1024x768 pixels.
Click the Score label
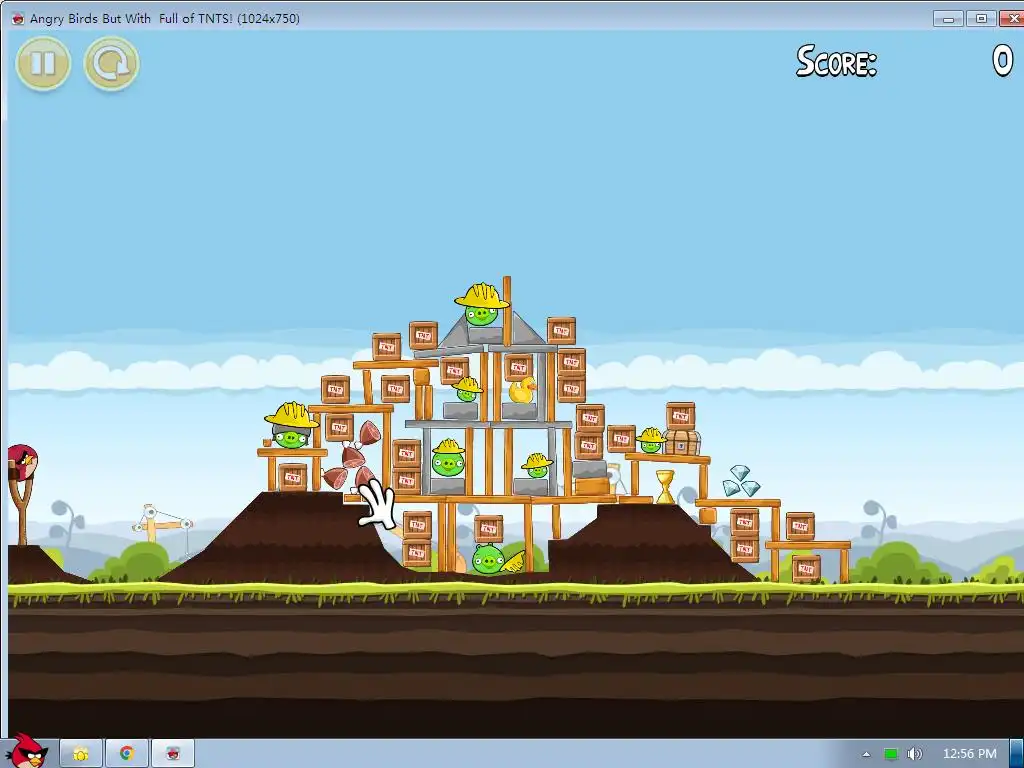click(836, 61)
